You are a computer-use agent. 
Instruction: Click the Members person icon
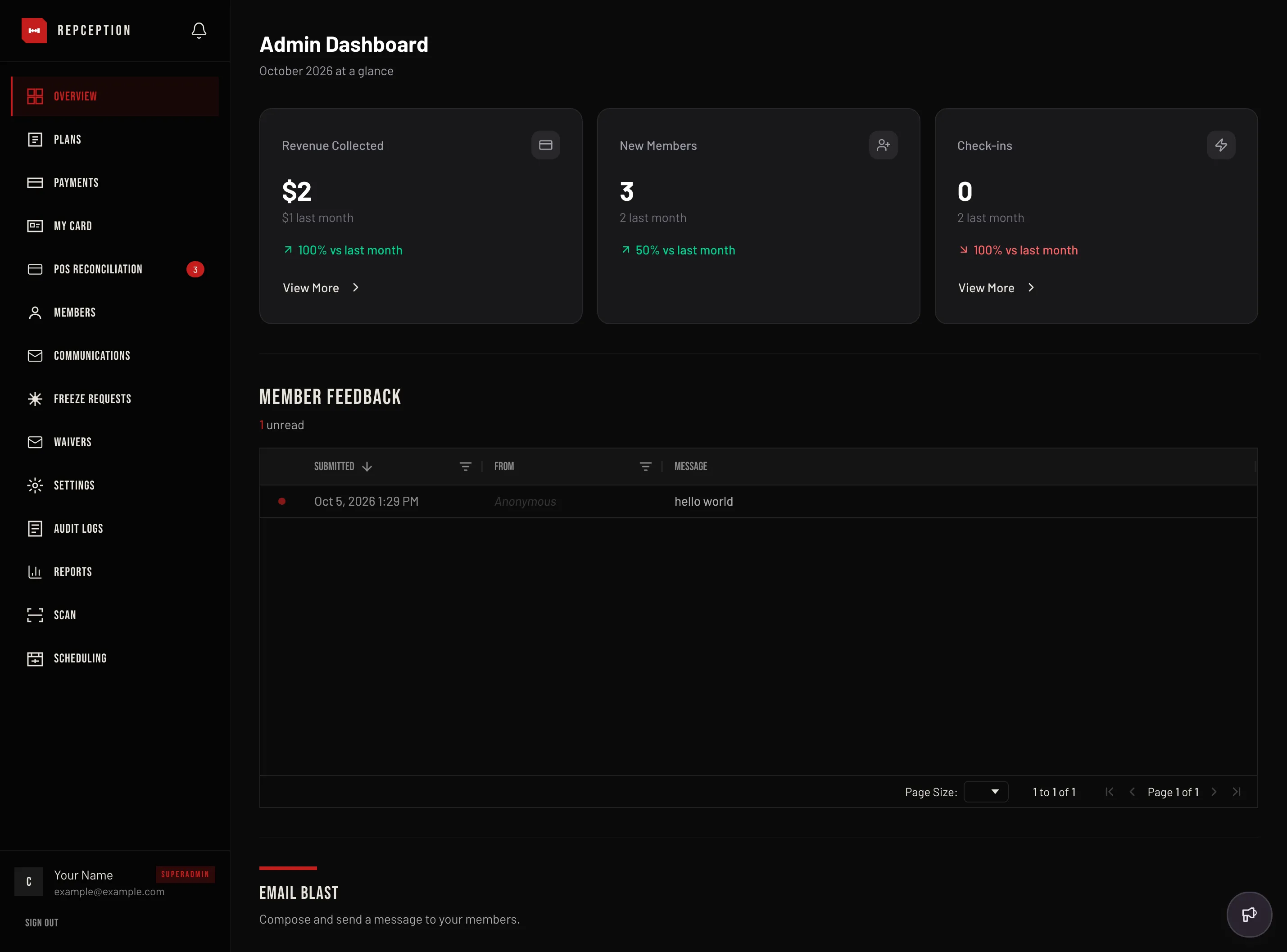35,313
